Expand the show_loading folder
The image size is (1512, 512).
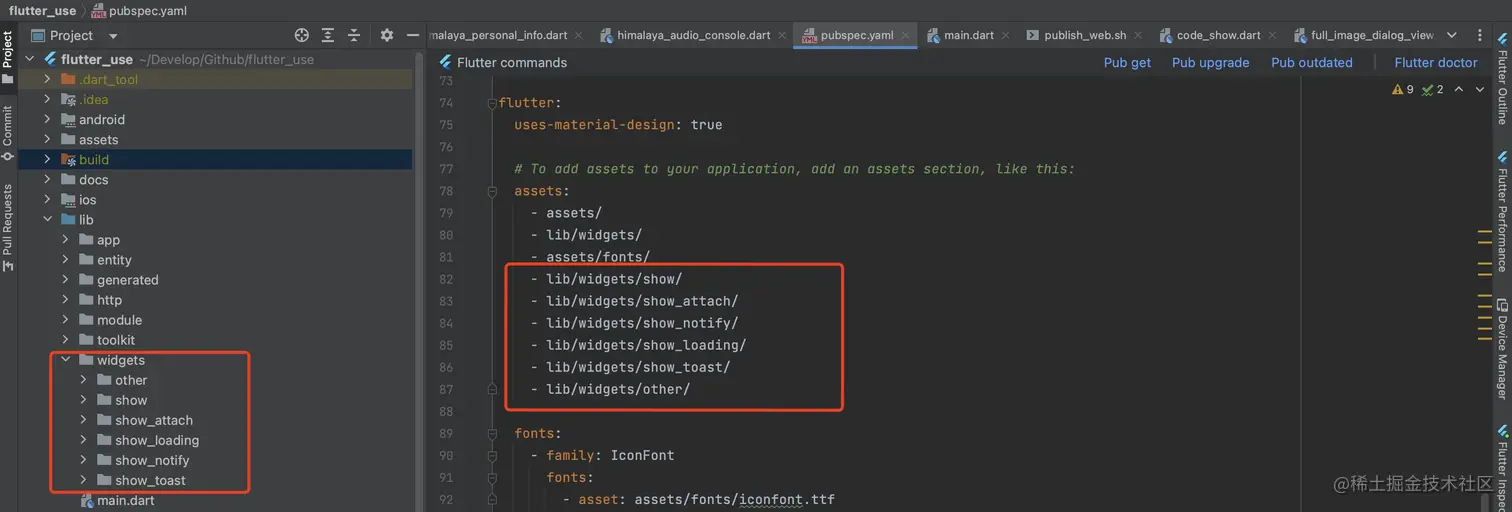point(83,440)
